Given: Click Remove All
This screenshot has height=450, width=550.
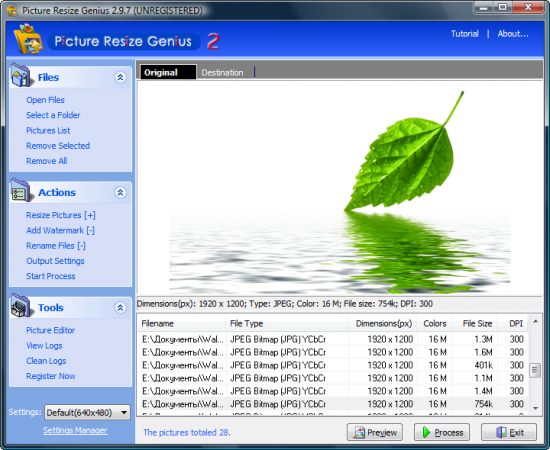Looking at the screenshot, I should (x=46, y=161).
